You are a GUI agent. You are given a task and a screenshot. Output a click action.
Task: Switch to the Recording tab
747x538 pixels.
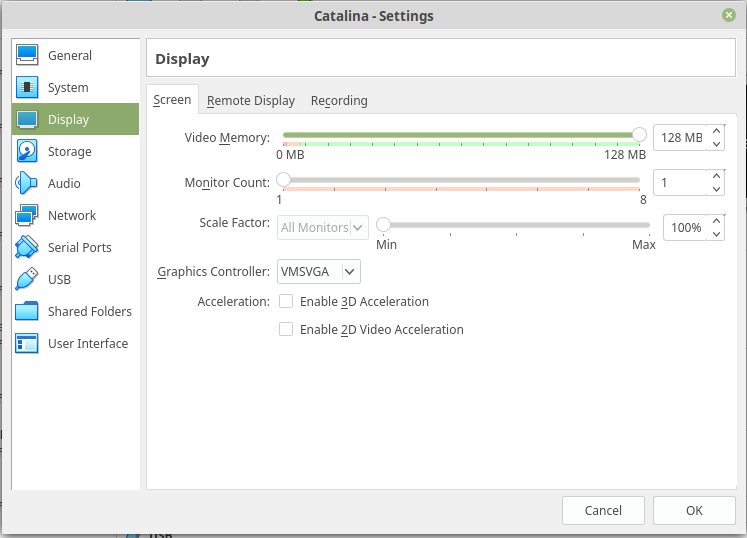click(339, 101)
